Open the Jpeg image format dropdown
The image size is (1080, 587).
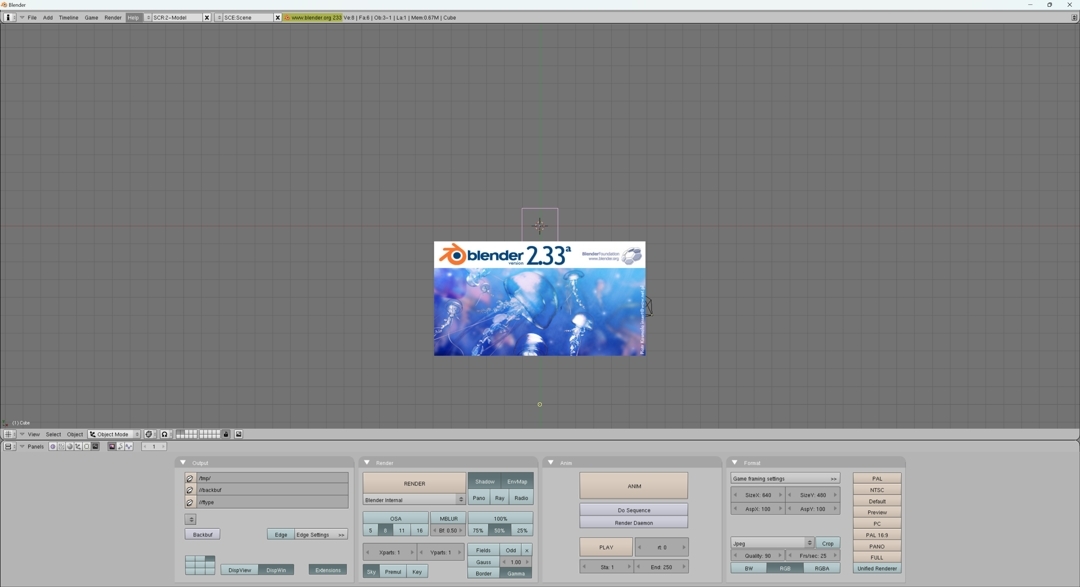click(x=772, y=543)
